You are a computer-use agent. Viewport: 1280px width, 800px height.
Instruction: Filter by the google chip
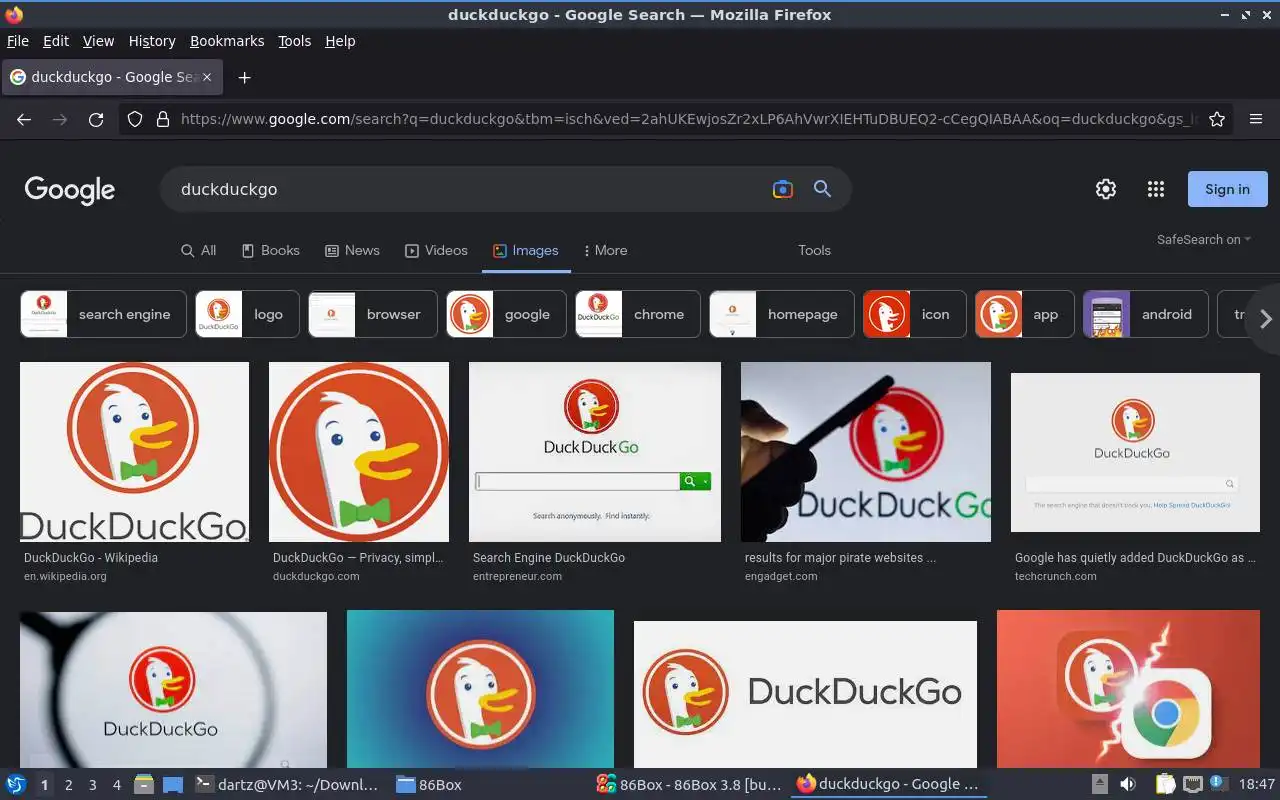tap(506, 314)
